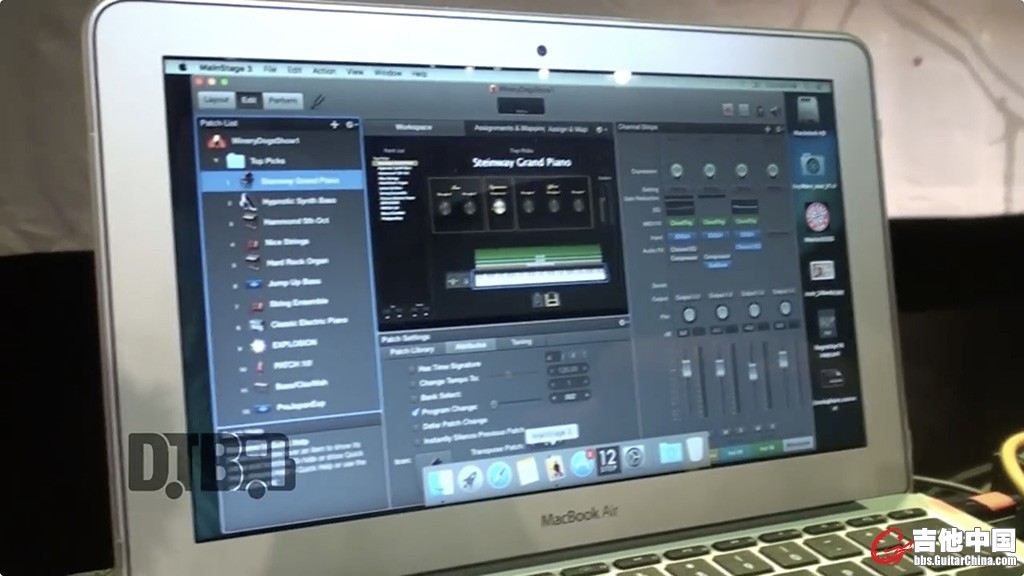Open the Channel Strips gear menu
Screen dimensions: 1024x576
click(x=778, y=130)
